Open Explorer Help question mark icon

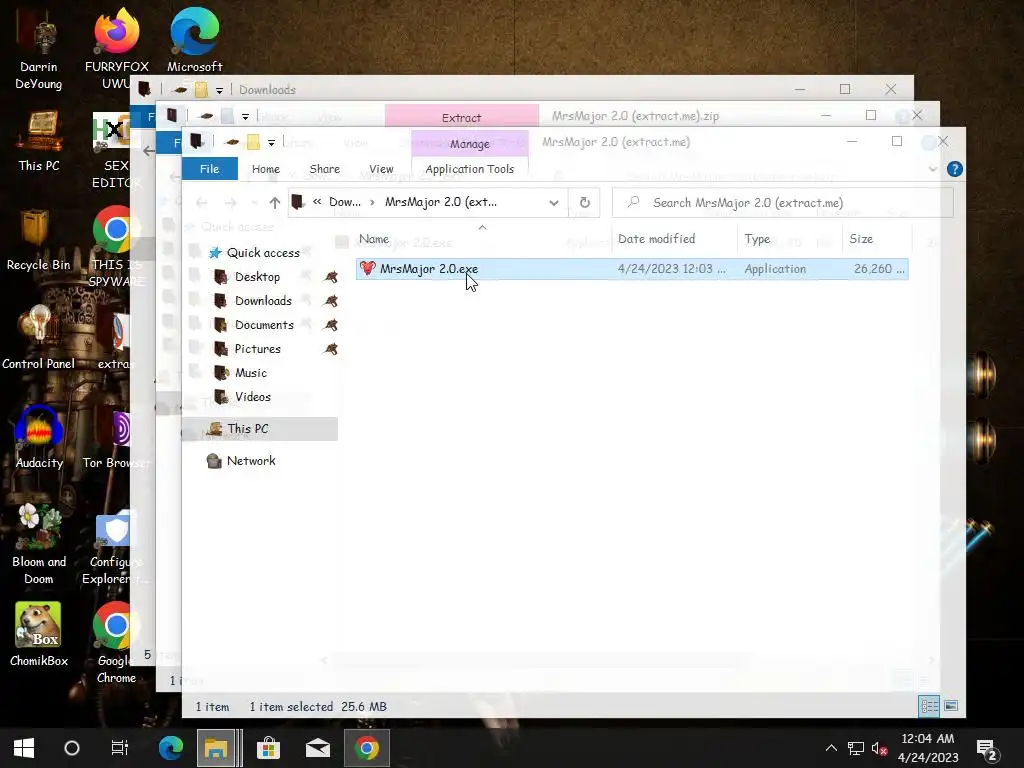coord(954,169)
